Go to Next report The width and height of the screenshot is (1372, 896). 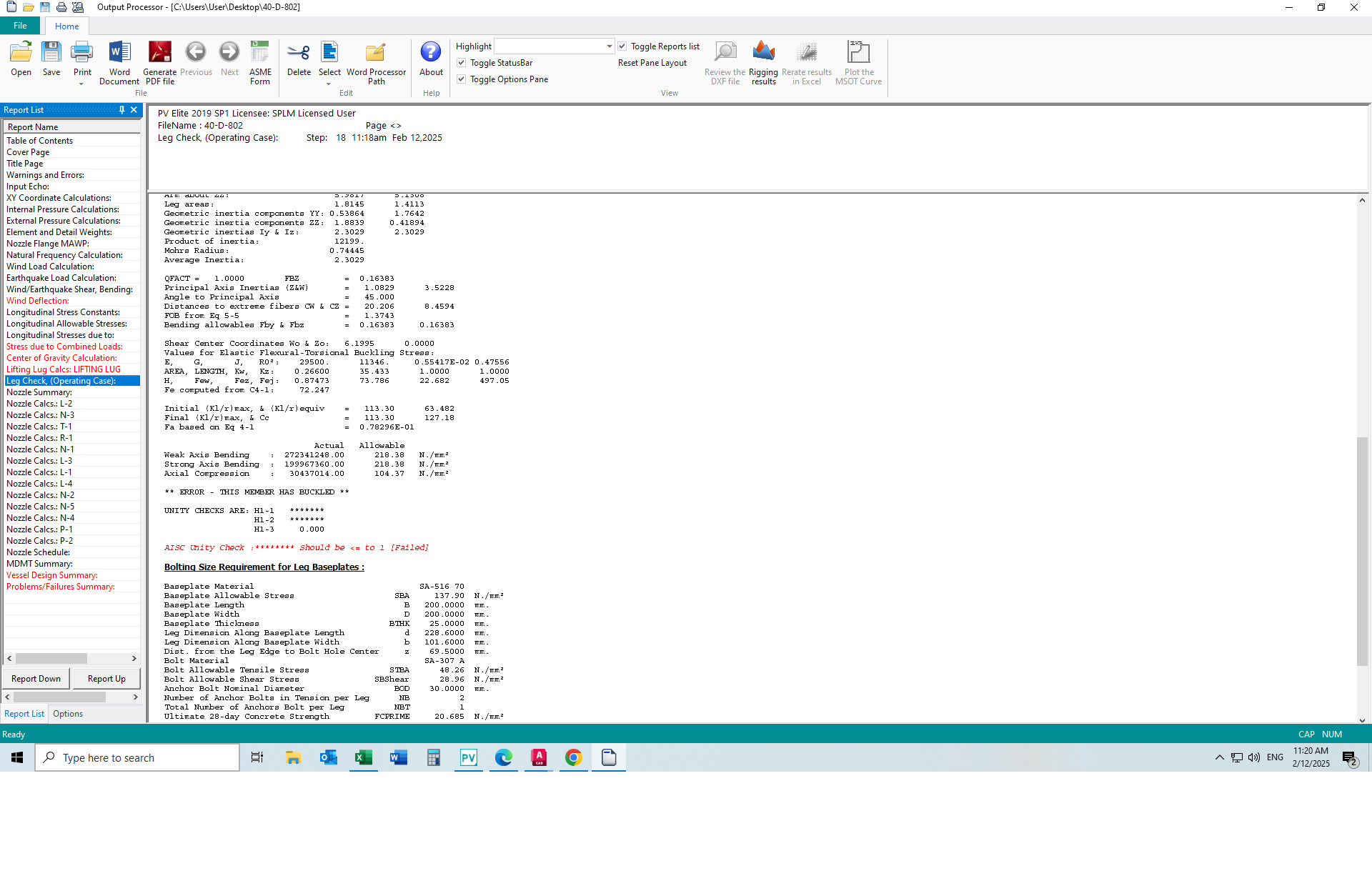coord(229,59)
